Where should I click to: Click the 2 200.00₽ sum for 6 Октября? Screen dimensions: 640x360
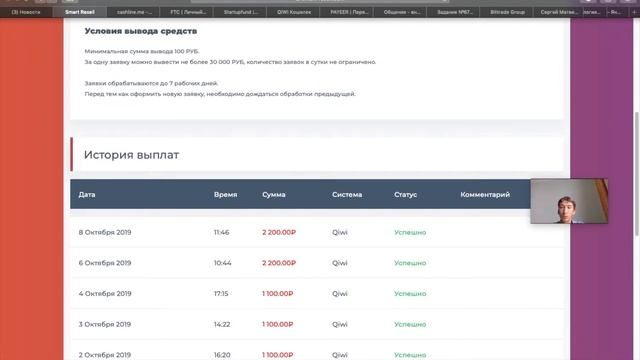(279, 263)
